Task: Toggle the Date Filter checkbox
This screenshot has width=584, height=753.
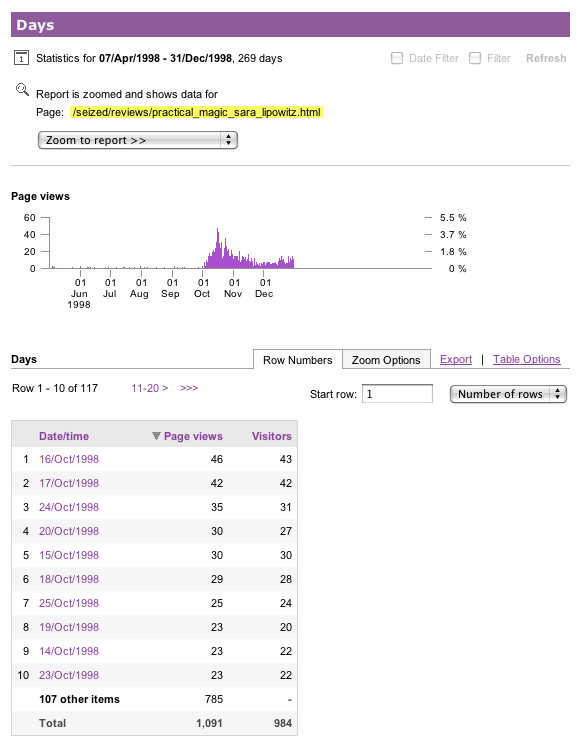Action: (x=397, y=58)
